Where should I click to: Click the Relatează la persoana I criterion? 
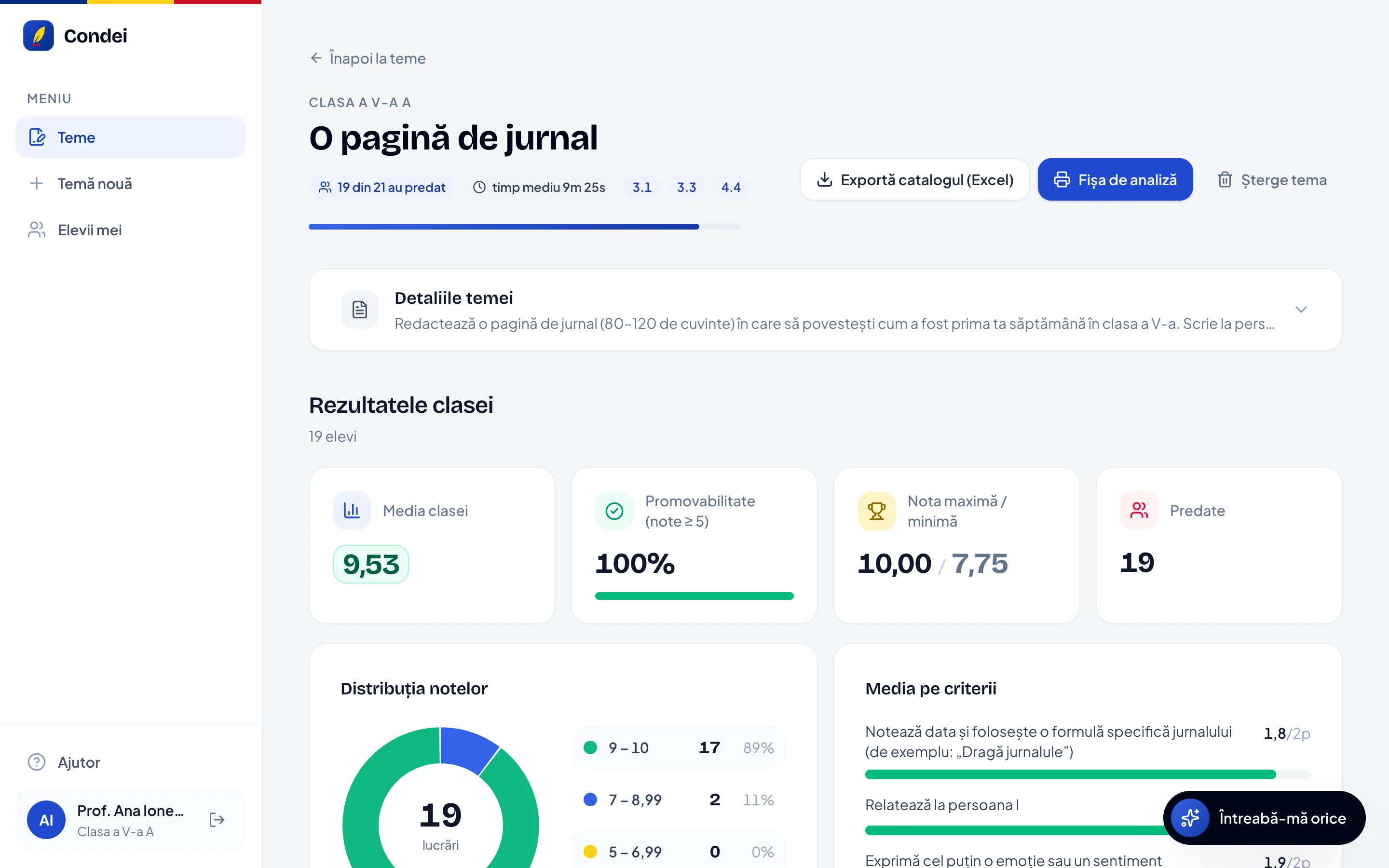pyautogui.click(x=942, y=805)
